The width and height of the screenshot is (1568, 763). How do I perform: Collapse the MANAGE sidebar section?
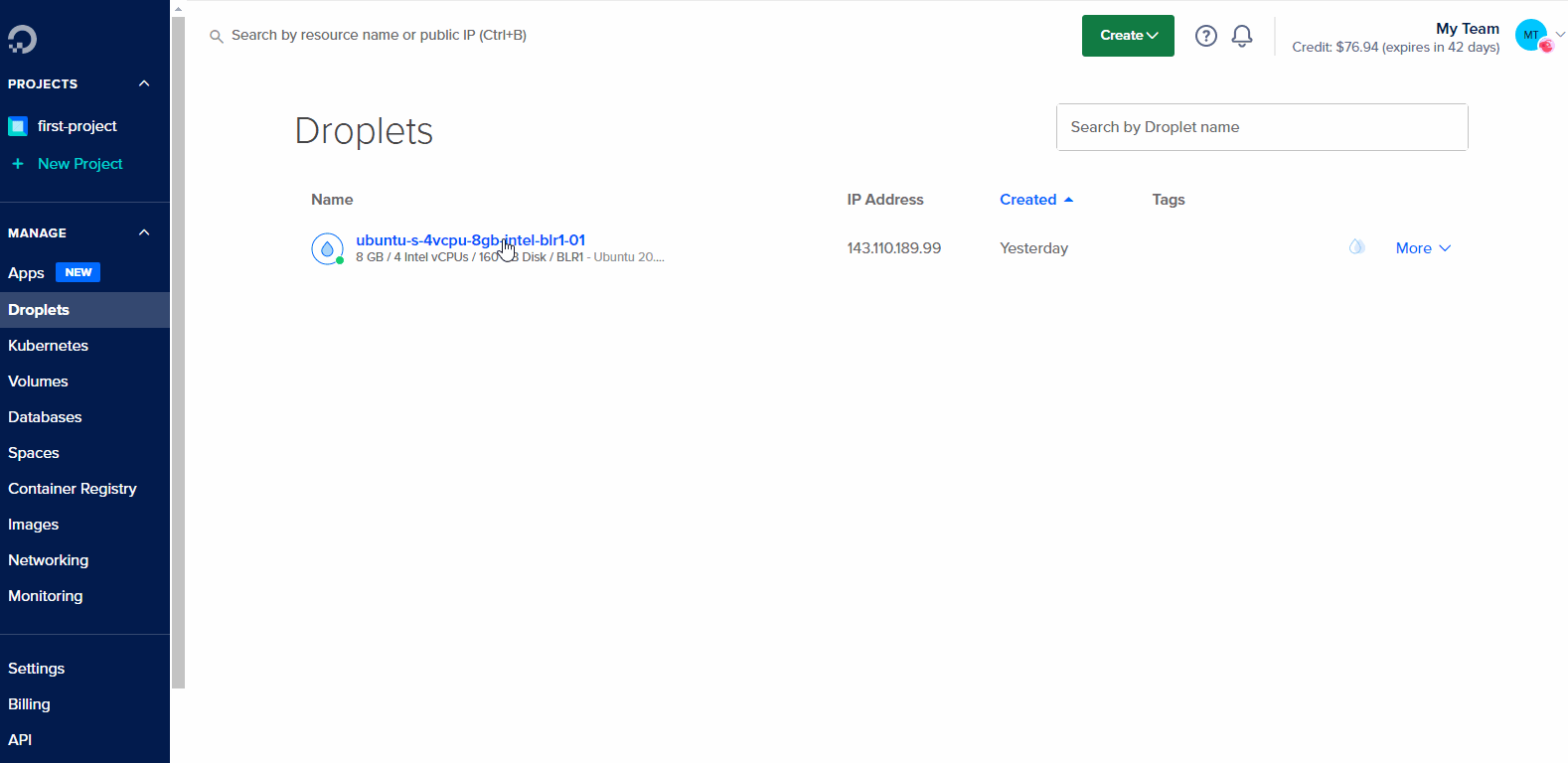144,232
